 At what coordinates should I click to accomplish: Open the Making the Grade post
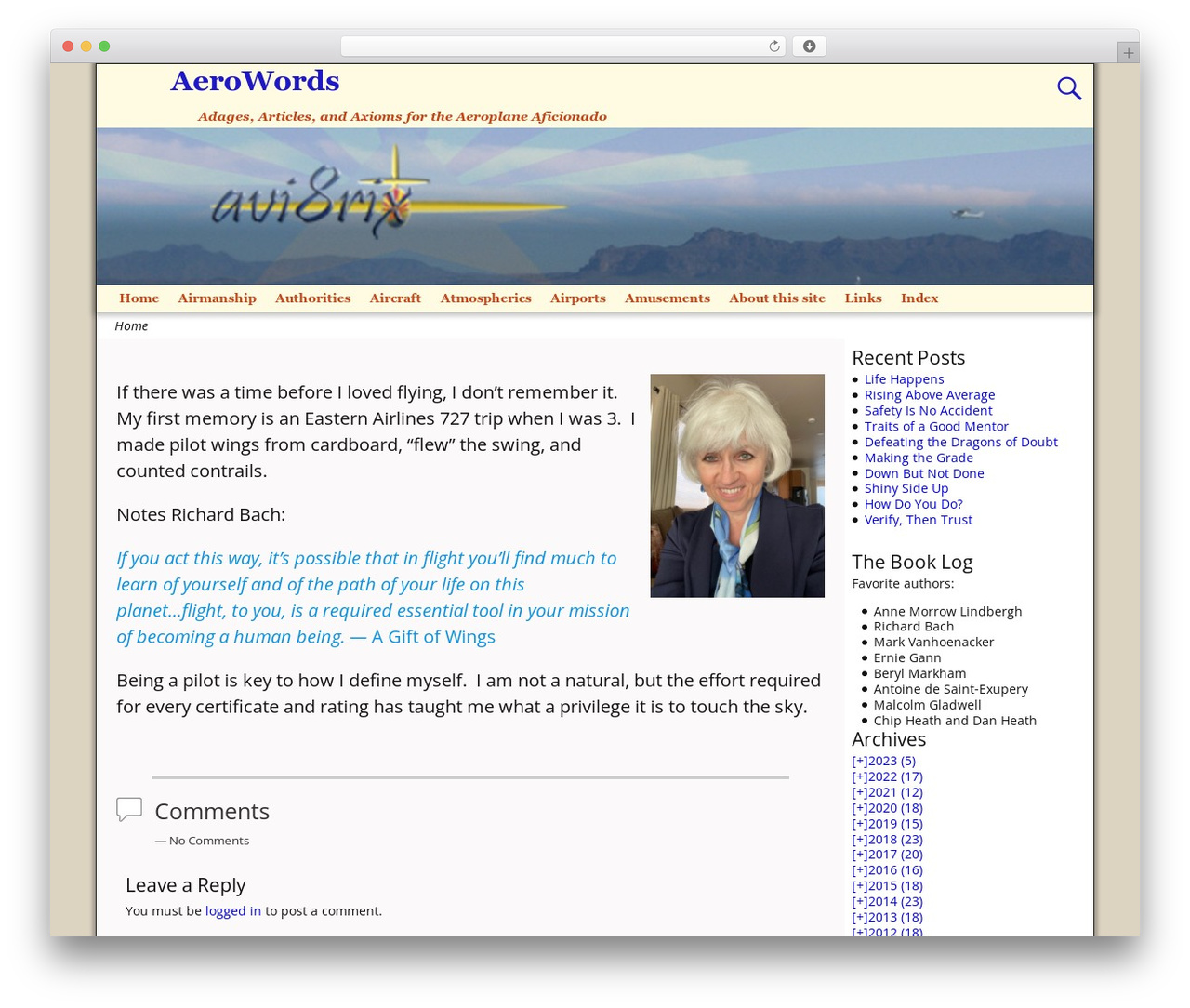click(919, 458)
